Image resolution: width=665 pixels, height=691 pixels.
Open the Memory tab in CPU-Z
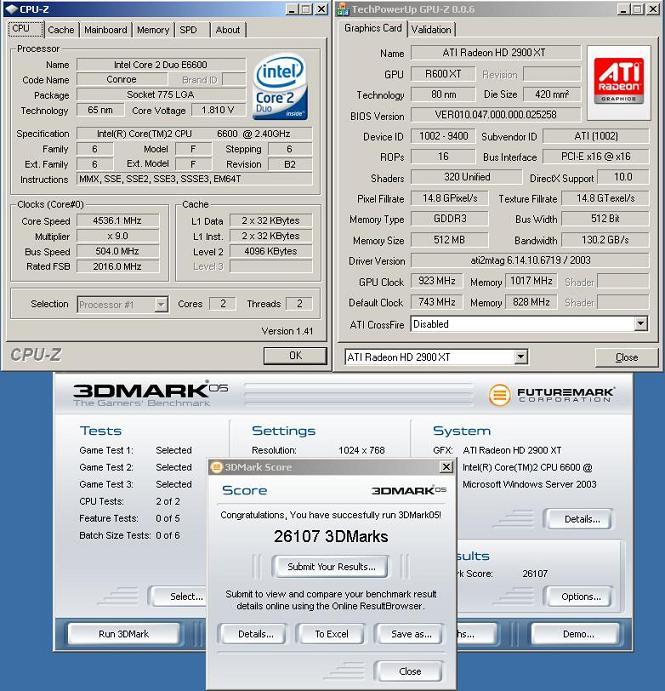[153, 30]
